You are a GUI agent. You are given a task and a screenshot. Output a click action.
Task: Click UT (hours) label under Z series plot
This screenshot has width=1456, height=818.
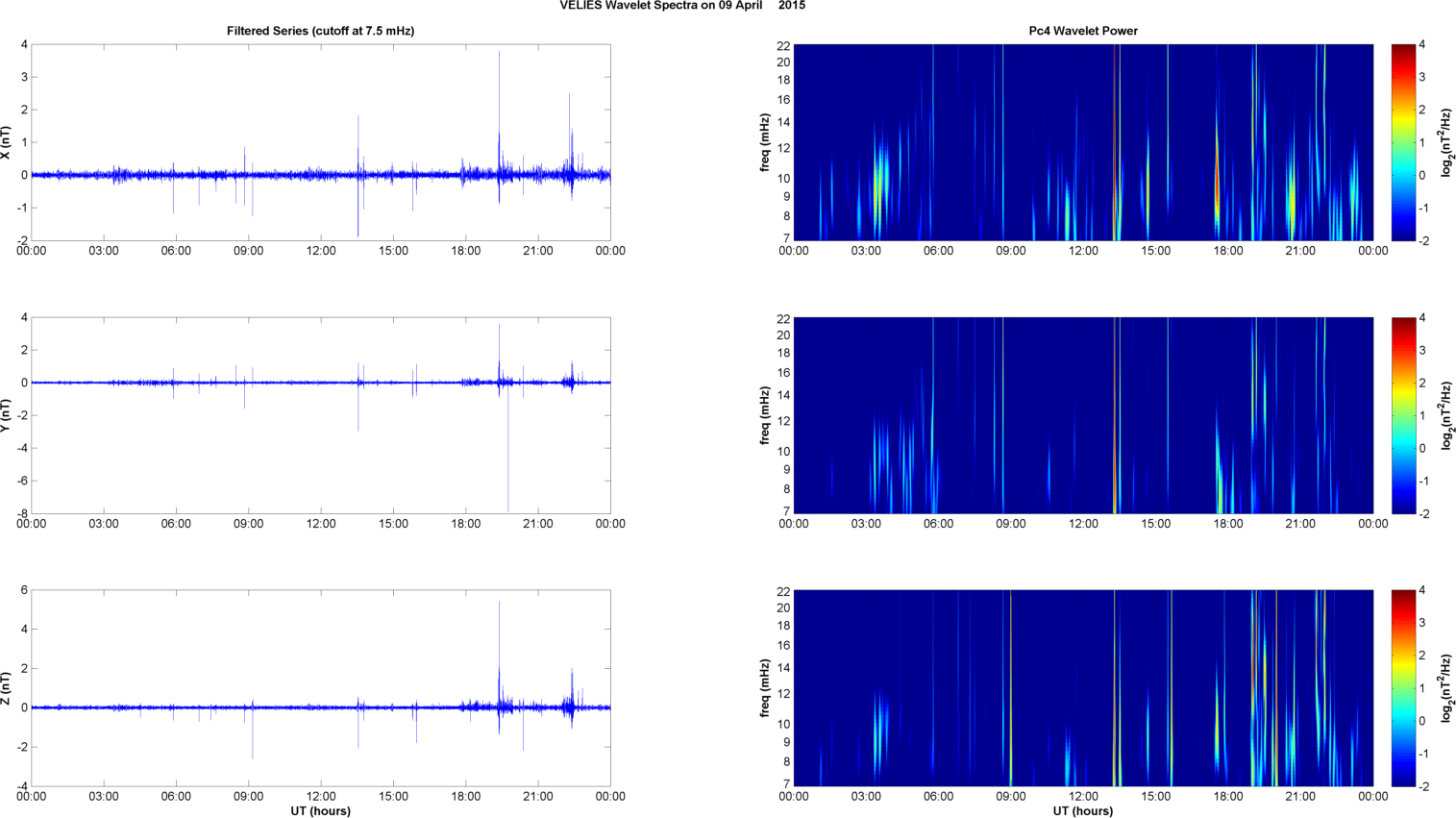[320, 811]
